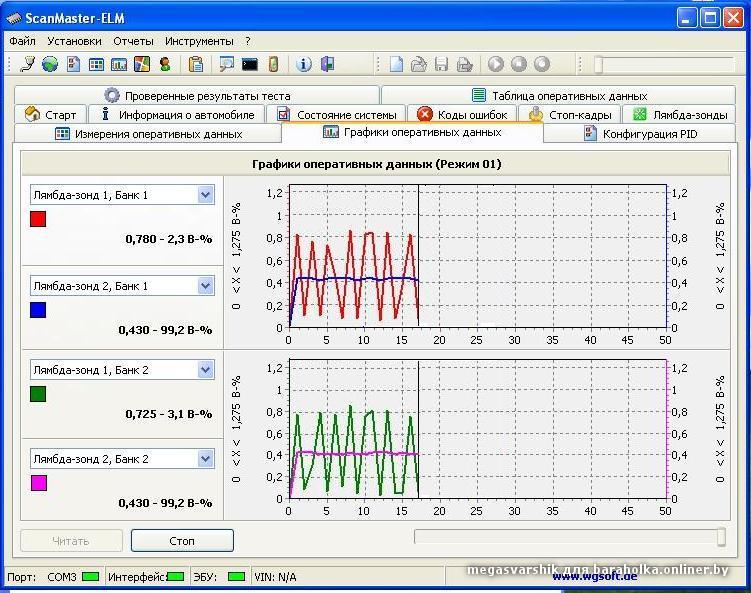Viewport: 751px width, 593px height.
Task: Open the Инструменты menu
Action: (199, 41)
